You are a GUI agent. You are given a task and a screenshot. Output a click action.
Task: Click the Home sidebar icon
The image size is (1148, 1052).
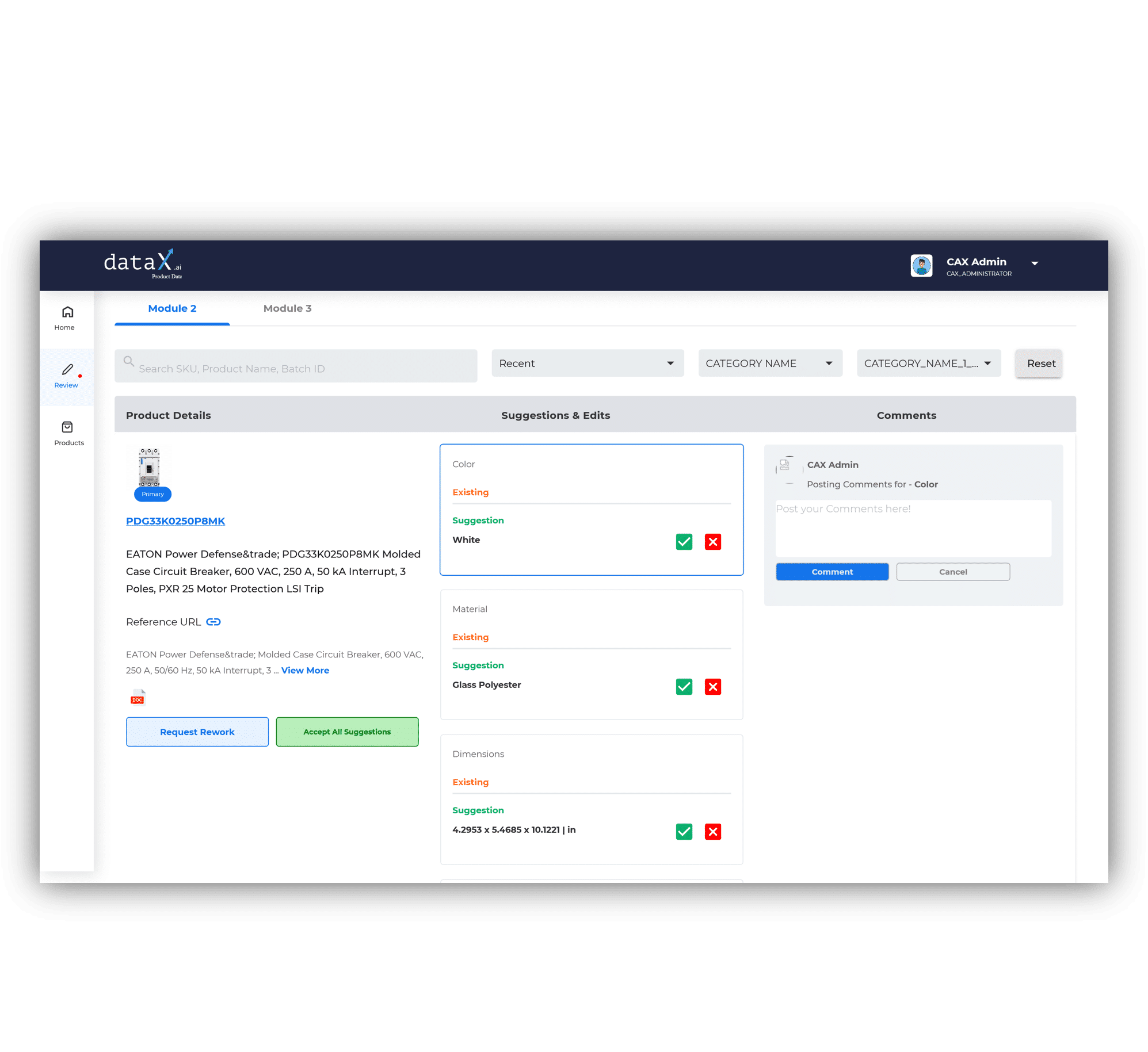point(67,311)
